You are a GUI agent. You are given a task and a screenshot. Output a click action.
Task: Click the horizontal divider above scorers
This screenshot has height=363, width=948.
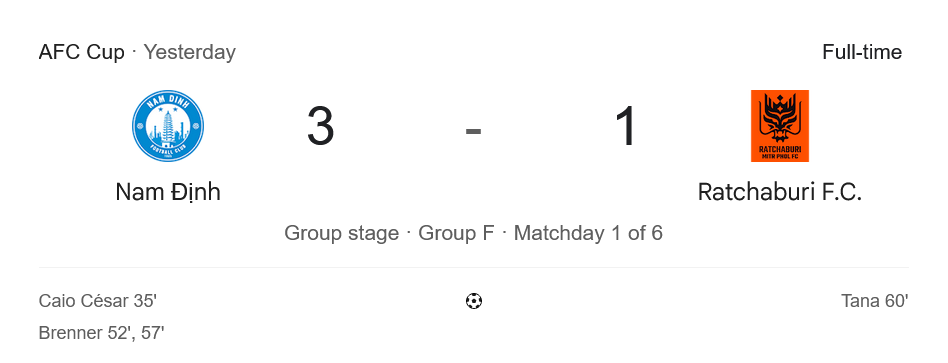474,267
